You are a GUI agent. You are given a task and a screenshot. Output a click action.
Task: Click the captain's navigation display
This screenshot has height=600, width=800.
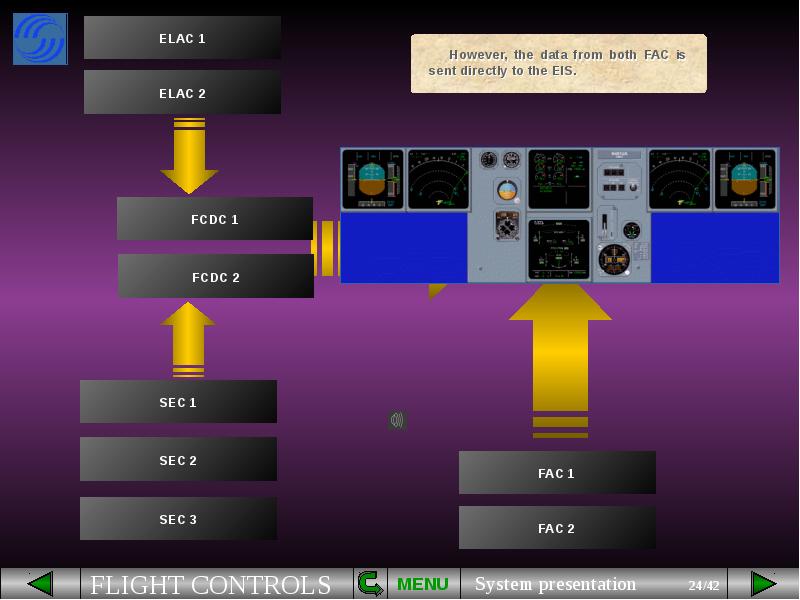pos(438,180)
